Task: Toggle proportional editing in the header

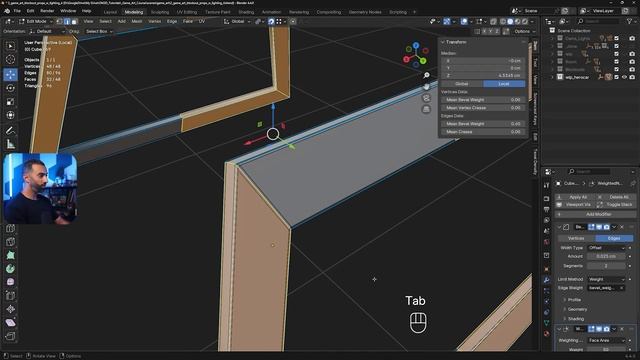Action: click(293, 21)
